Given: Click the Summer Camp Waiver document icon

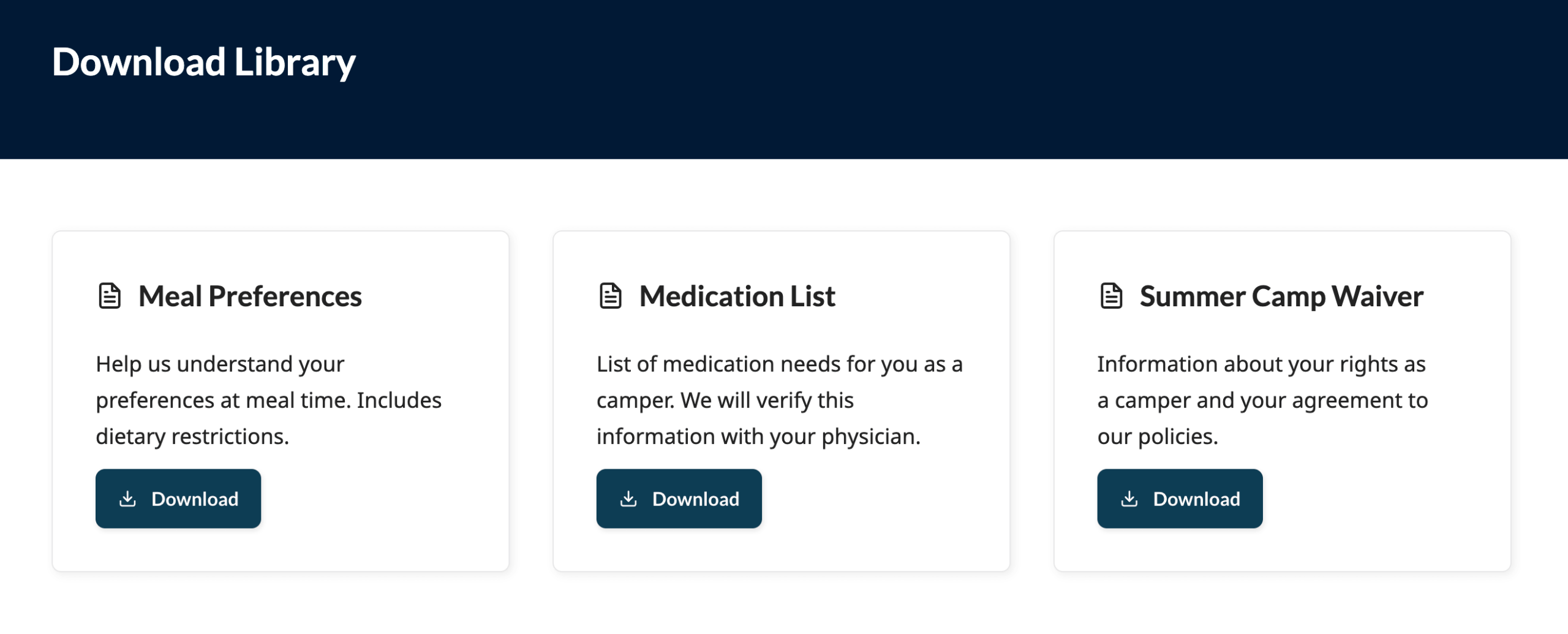Looking at the screenshot, I should [x=1110, y=296].
